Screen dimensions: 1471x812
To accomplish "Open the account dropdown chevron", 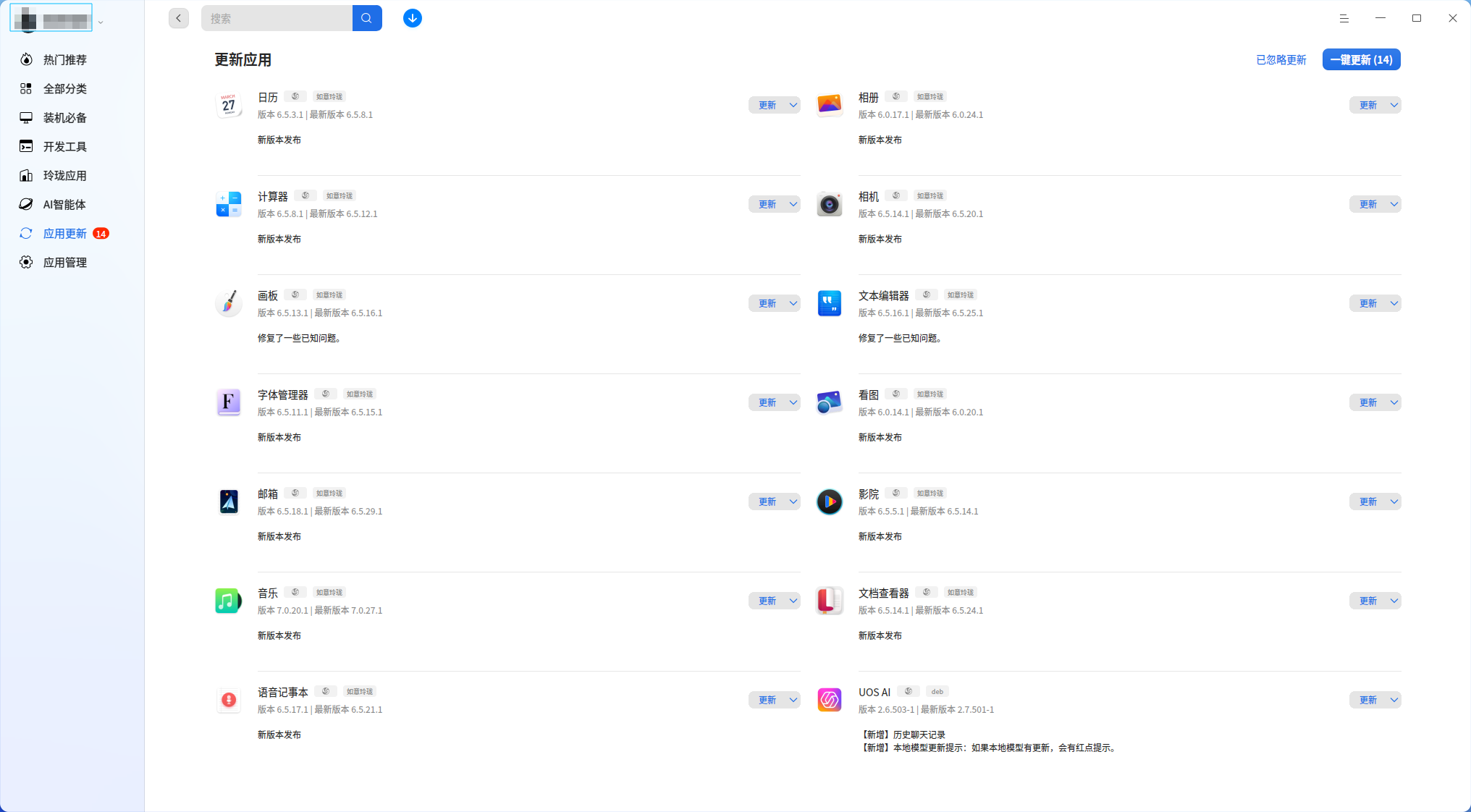I will click(x=101, y=22).
